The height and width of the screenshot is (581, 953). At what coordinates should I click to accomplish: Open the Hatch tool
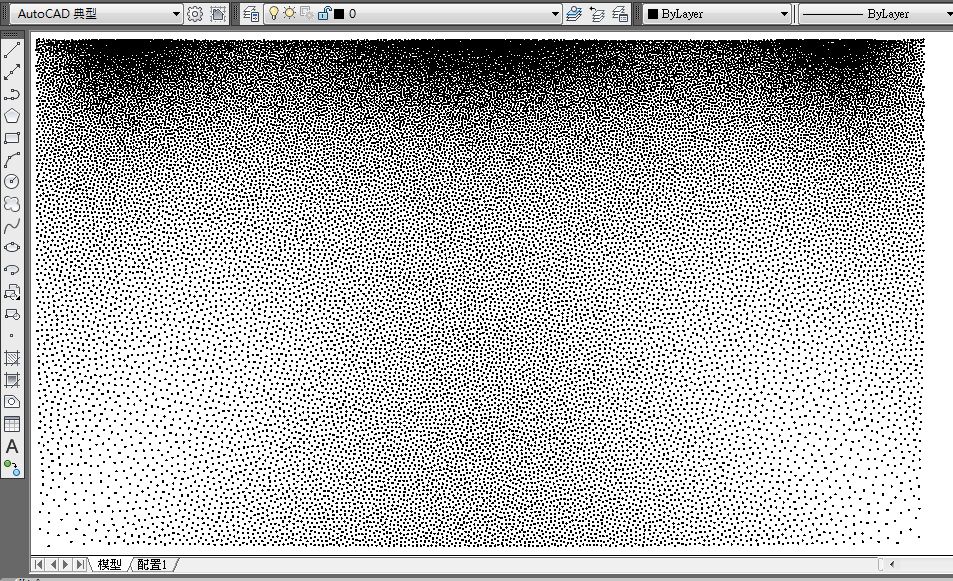[x=12, y=358]
